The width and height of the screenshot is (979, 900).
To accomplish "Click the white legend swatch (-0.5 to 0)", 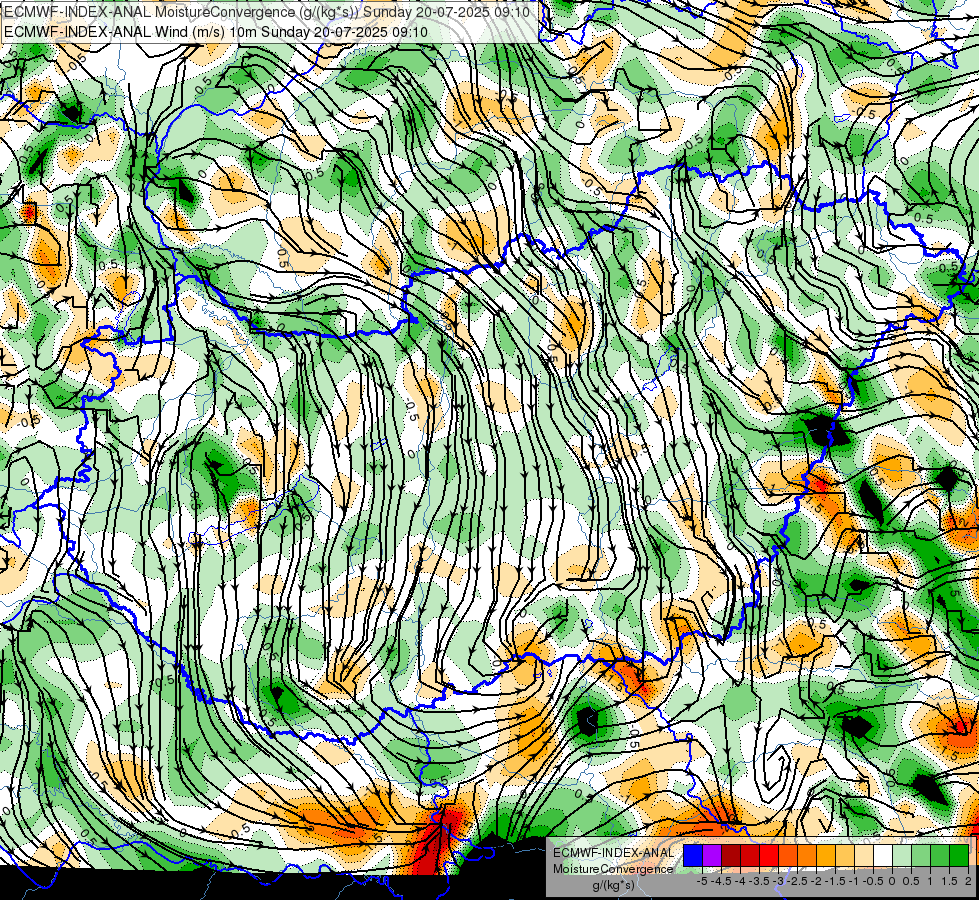I will (x=883, y=855).
